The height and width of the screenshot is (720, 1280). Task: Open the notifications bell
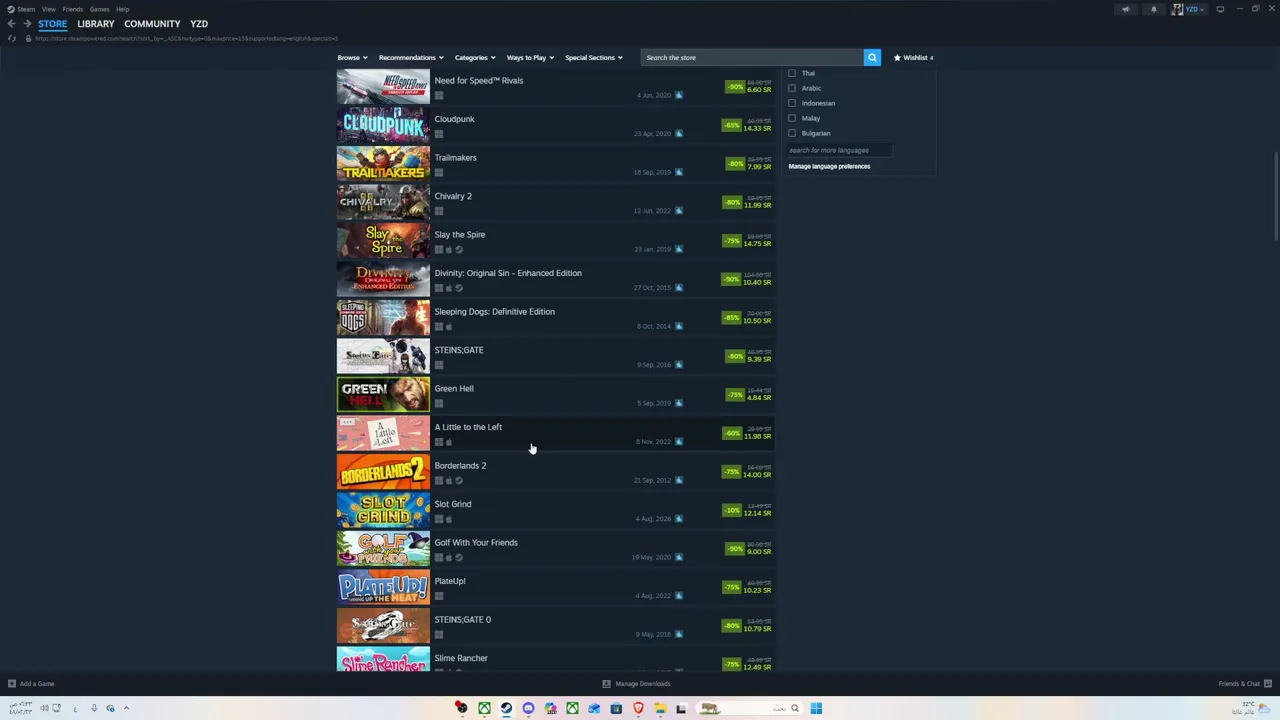point(1153,9)
